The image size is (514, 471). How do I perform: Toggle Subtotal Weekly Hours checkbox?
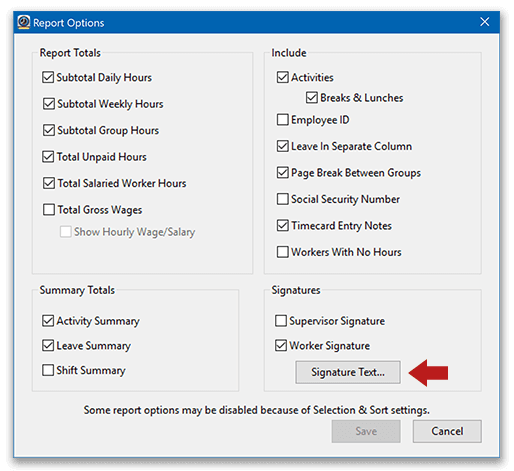(49, 104)
